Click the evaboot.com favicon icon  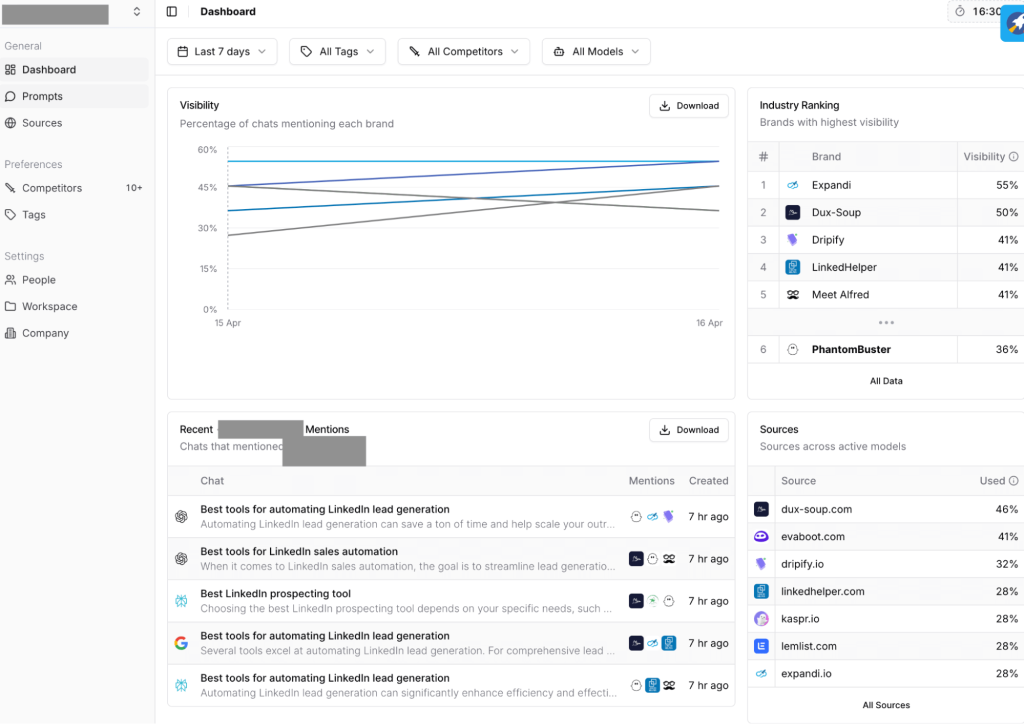[761, 537]
